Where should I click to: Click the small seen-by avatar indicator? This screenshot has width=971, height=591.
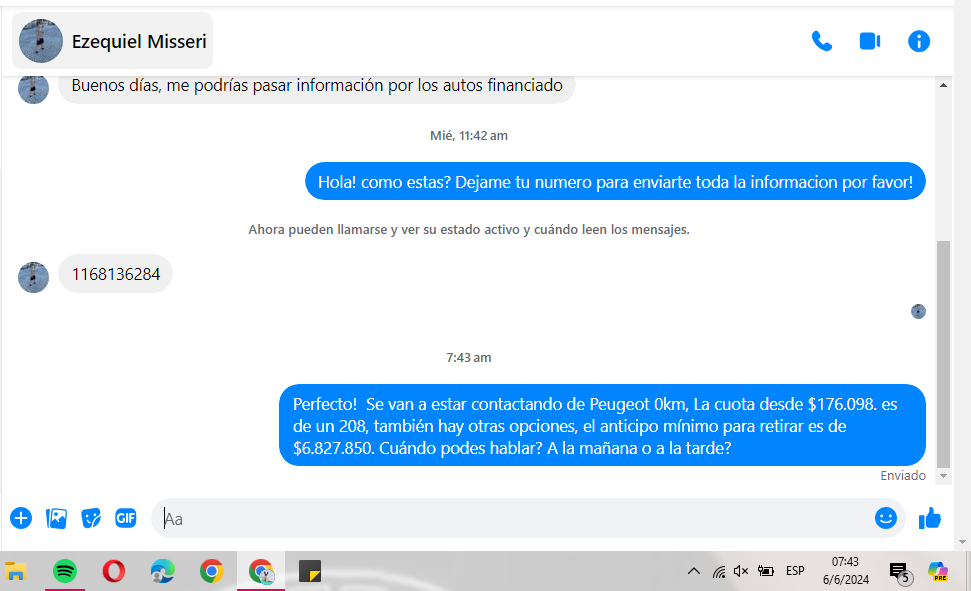tap(918, 312)
